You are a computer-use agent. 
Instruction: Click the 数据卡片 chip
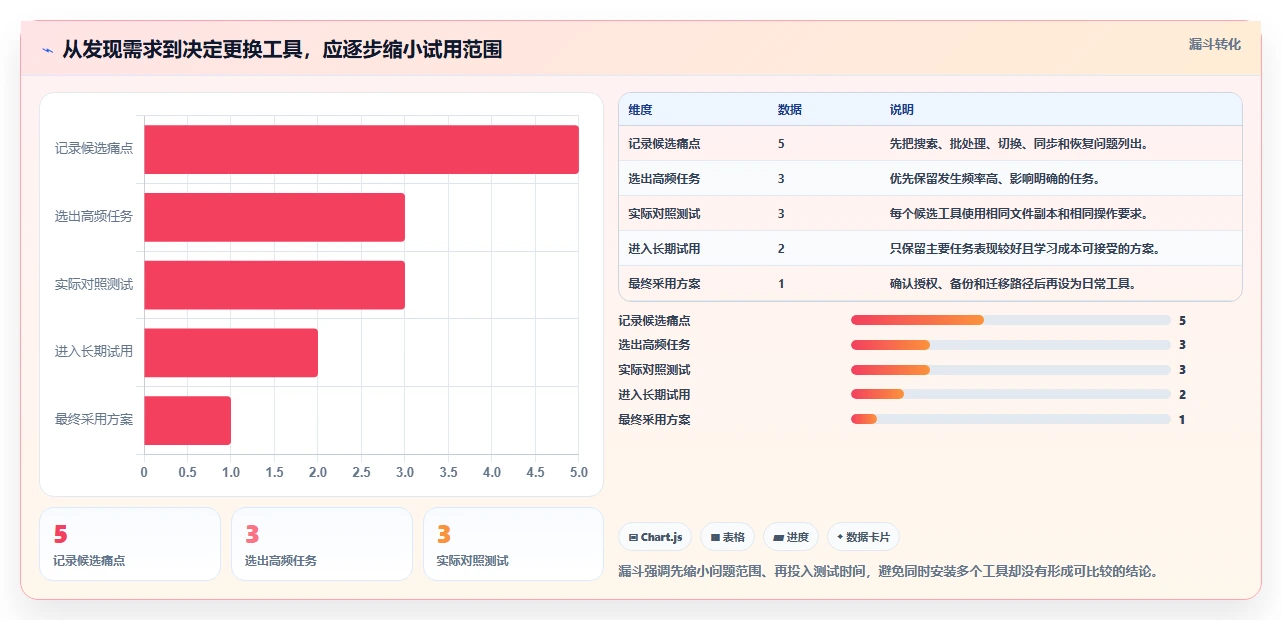[x=863, y=537]
